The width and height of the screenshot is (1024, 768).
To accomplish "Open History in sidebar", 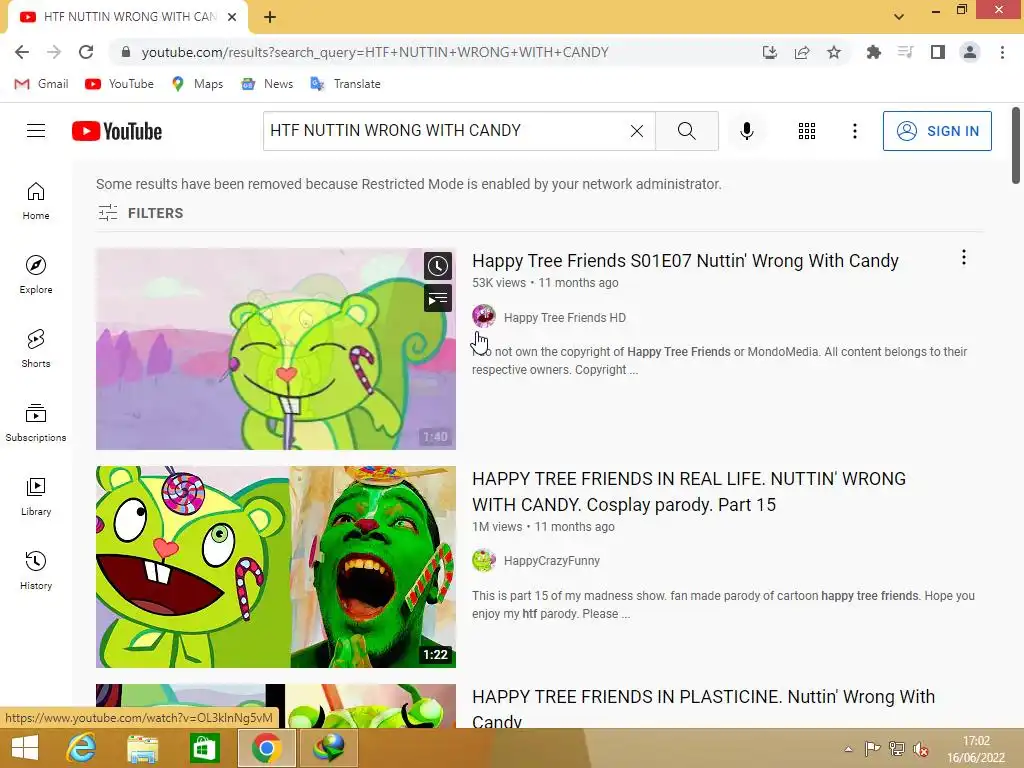I will coord(36,571).
